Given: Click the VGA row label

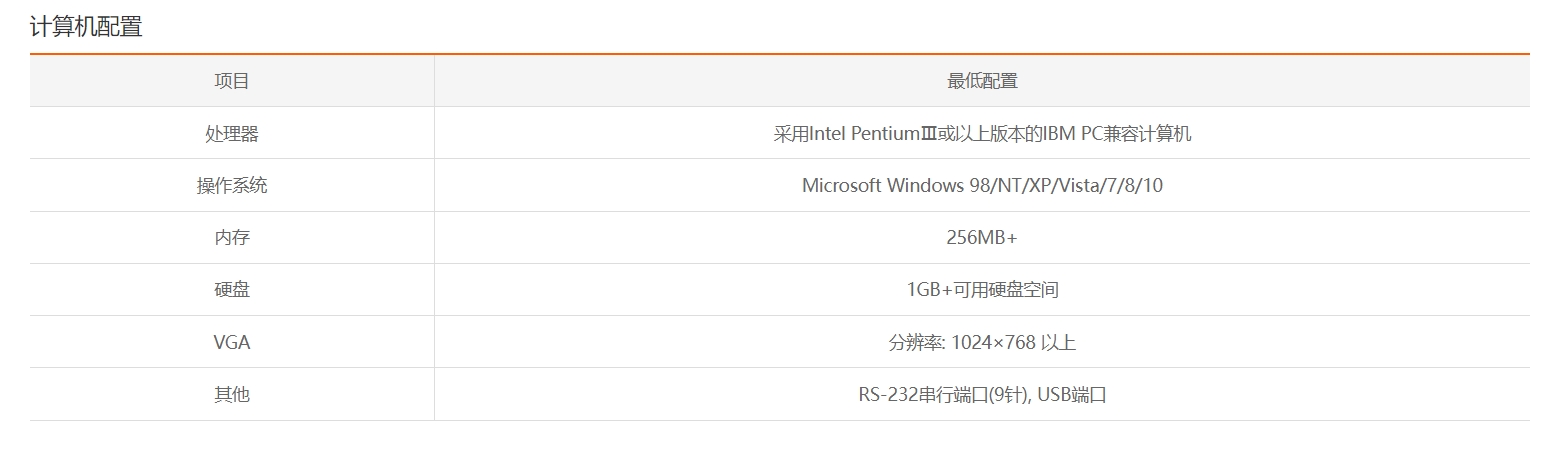Looking at the screenshot, I should point(232,342).
